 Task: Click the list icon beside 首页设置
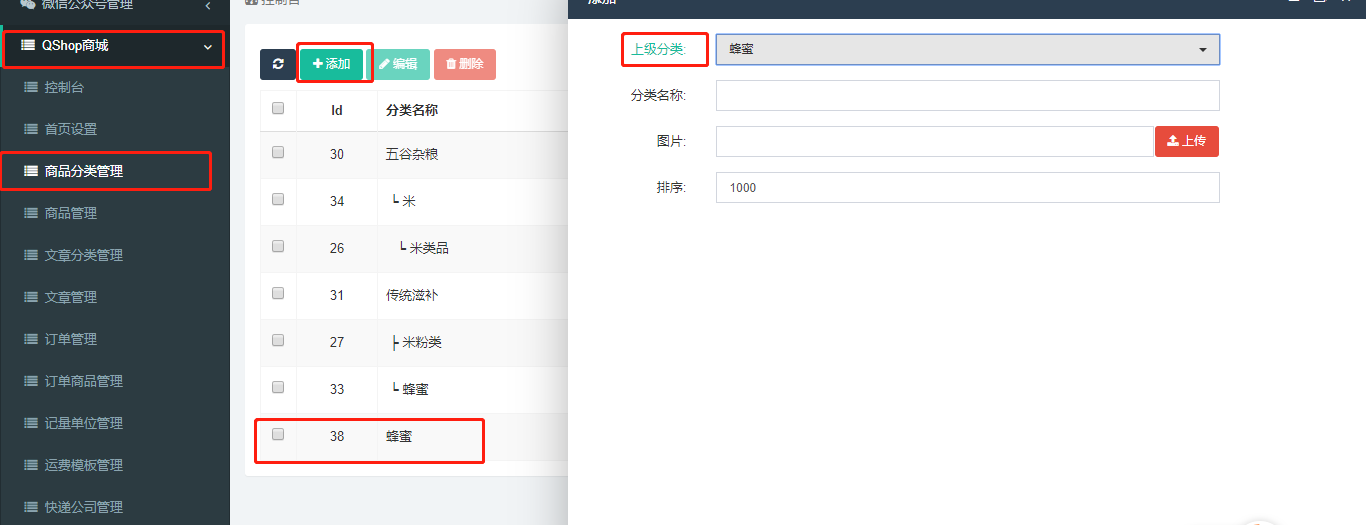click(x=31, y=130)
